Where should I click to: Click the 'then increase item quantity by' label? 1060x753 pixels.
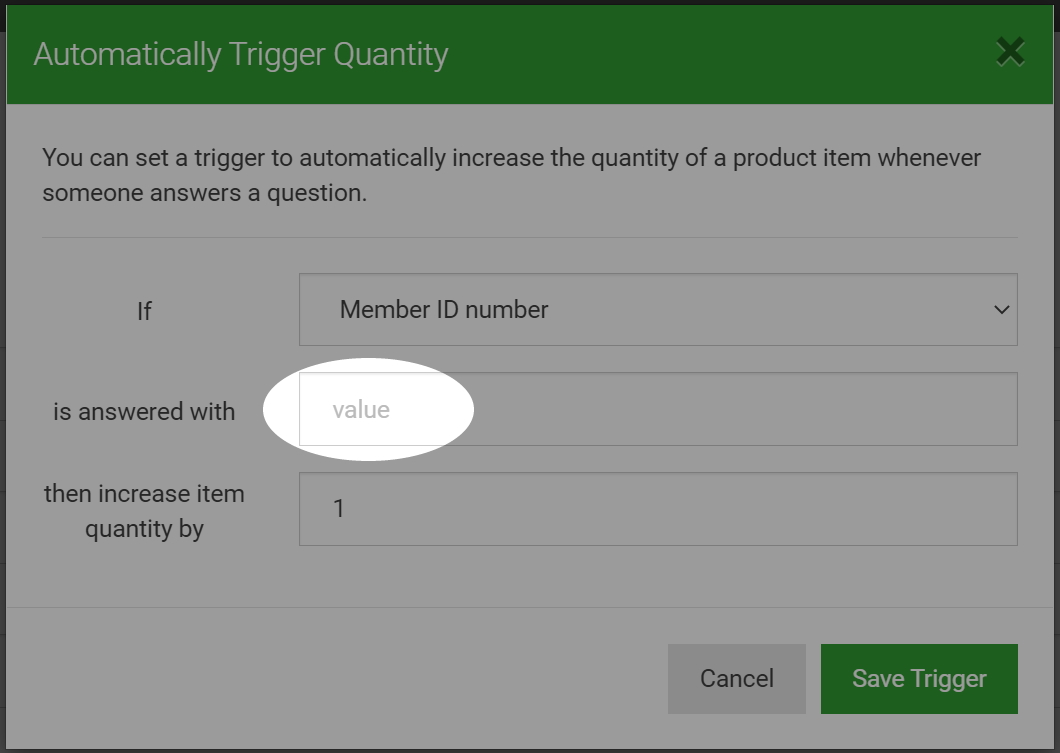tap(144, 511)
